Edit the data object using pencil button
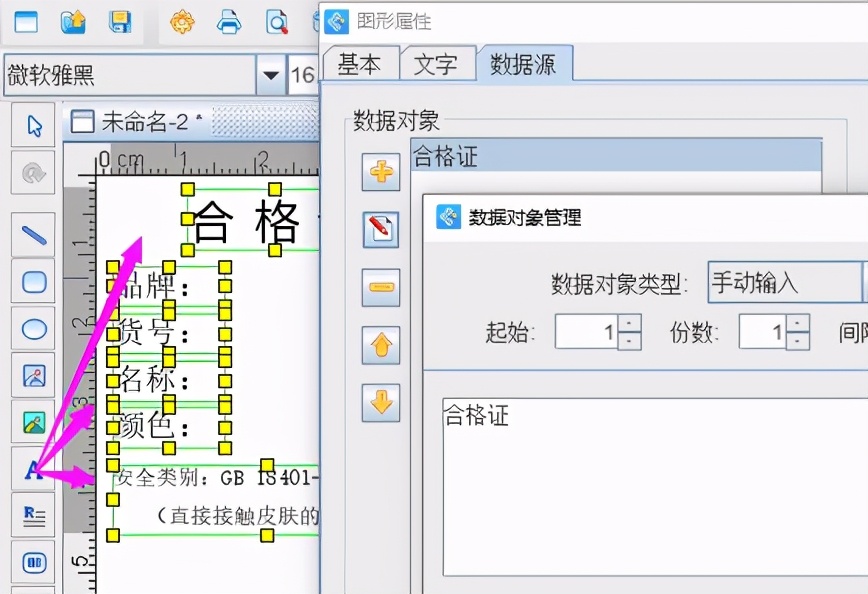868x594 pixels. (x=381, y=229)
